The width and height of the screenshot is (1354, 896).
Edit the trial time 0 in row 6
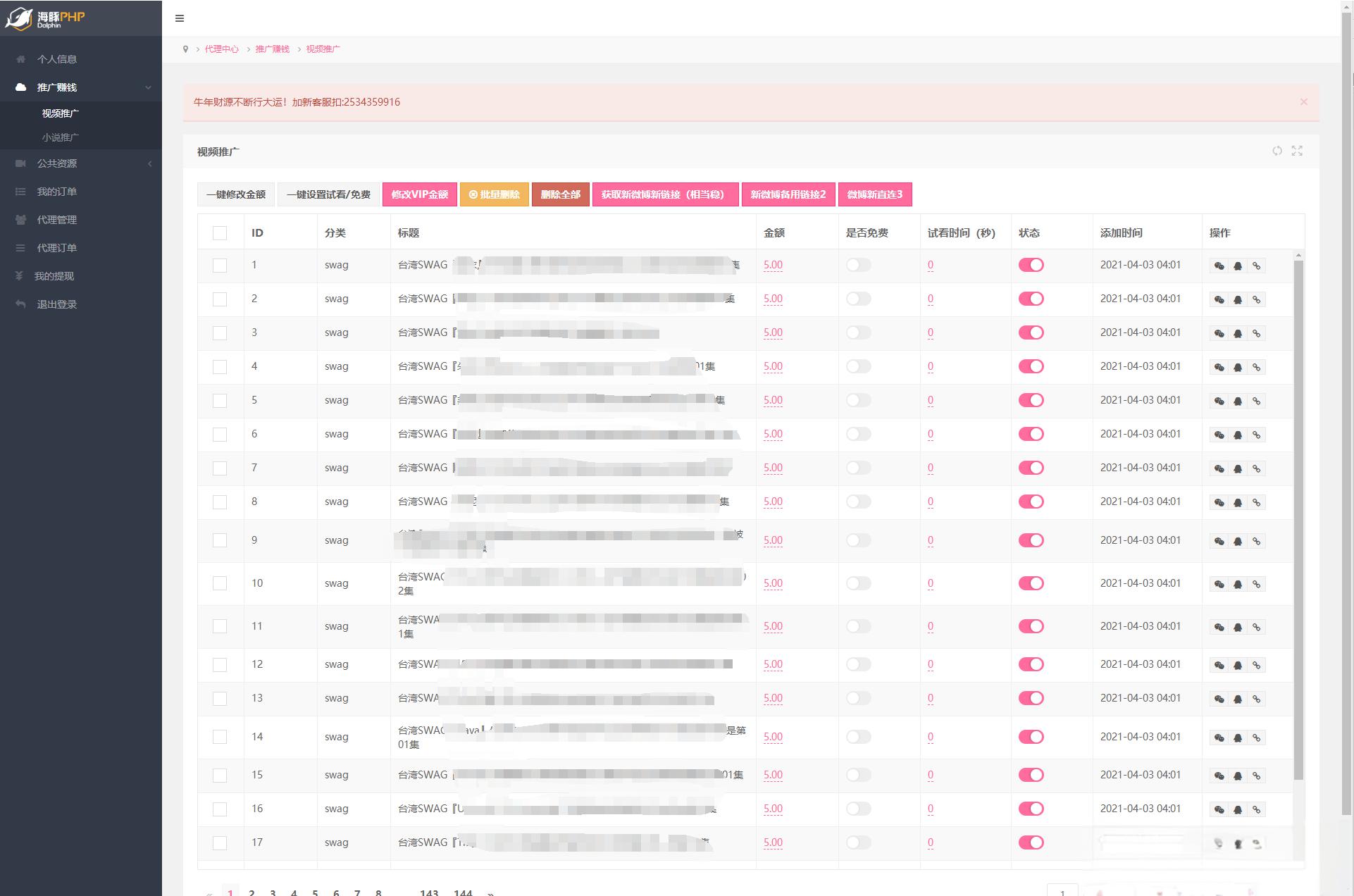(x=931, y=434)
